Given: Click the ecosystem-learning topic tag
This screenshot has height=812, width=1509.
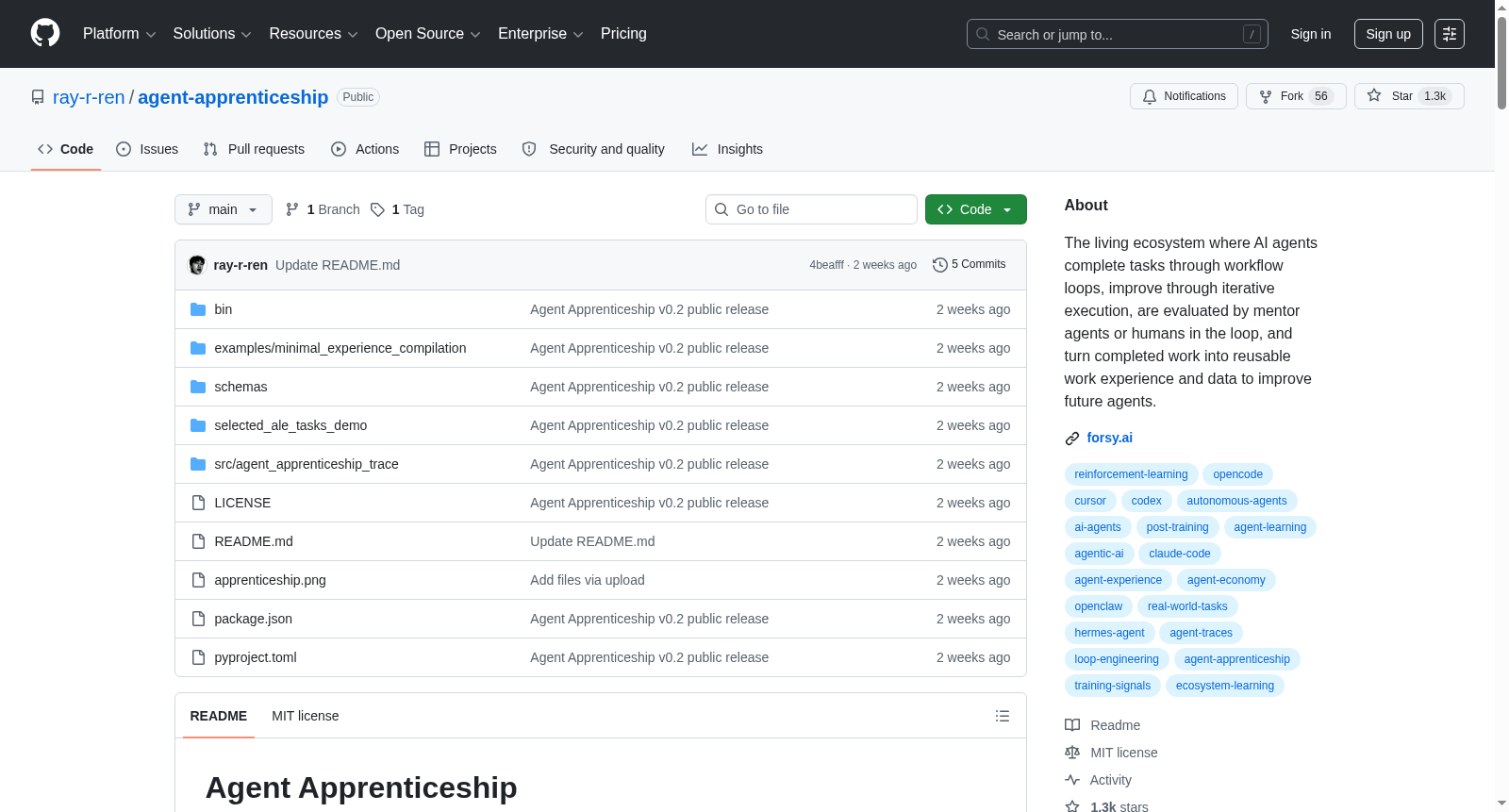Looking at the screenshot, I should [x=1224, y=686].
